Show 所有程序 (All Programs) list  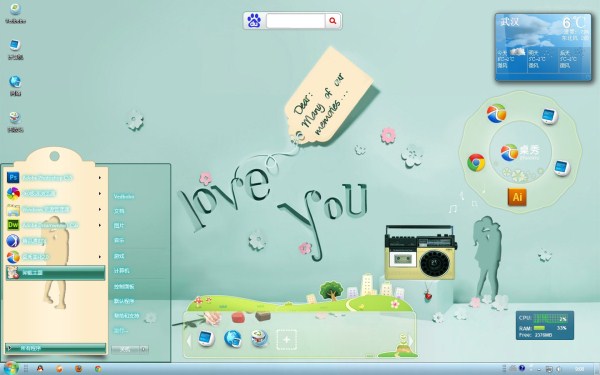[55, 348]
